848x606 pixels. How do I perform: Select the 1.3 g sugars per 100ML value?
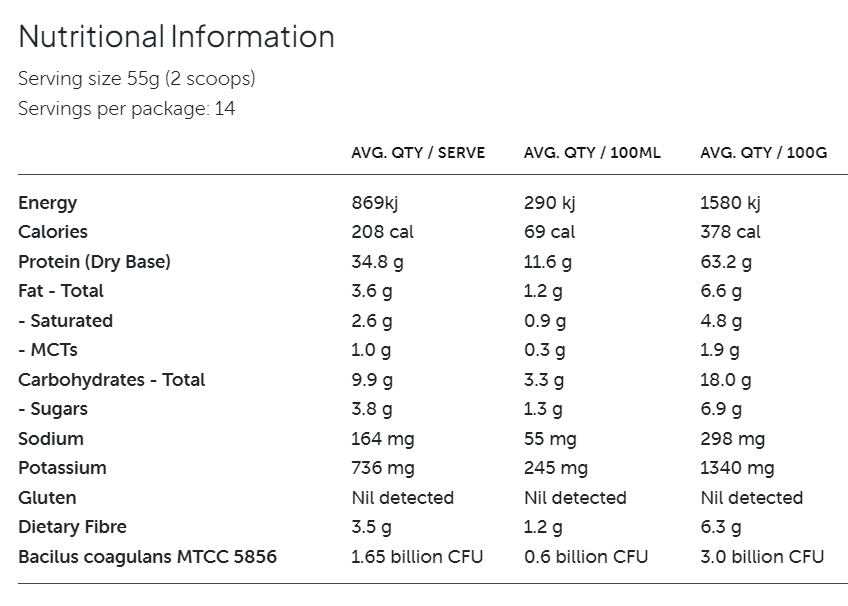[543, 409]
